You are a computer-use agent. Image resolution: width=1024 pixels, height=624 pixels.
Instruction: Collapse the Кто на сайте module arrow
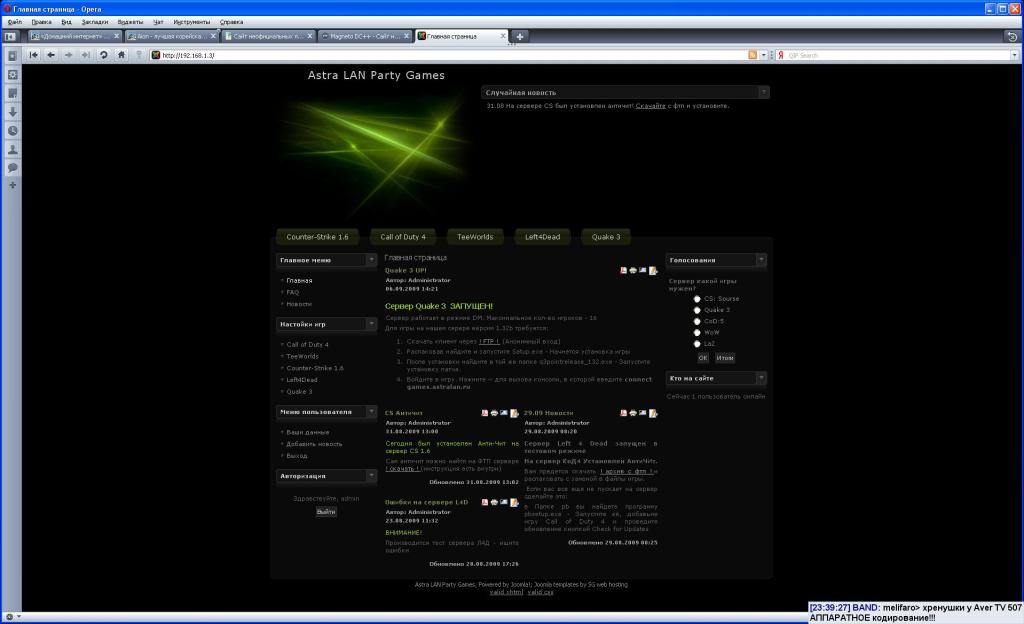761,378
